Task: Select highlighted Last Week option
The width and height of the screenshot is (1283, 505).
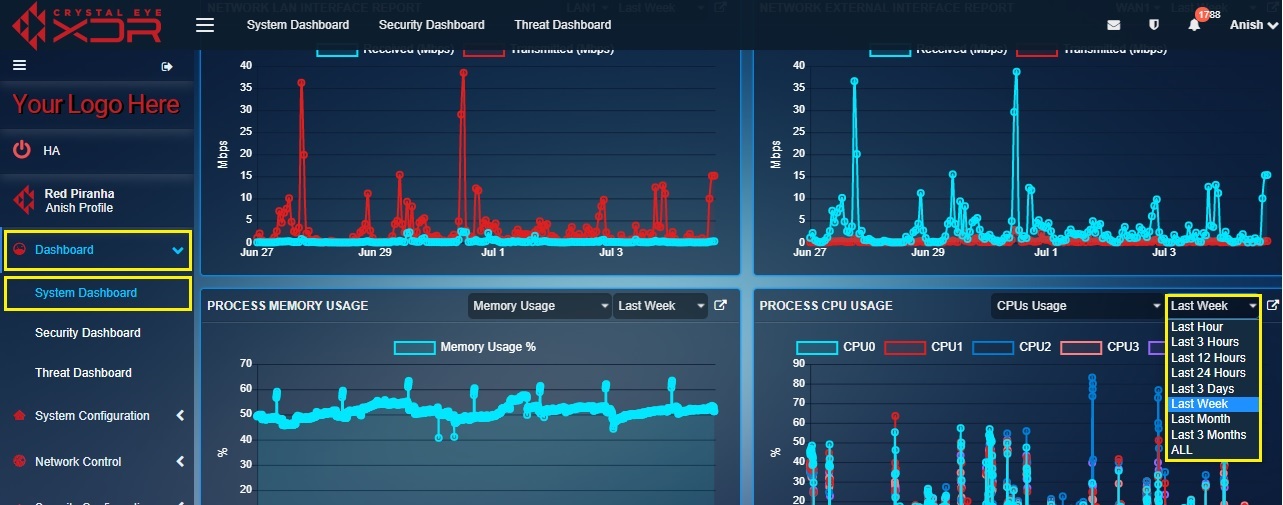Action: 1213,404
